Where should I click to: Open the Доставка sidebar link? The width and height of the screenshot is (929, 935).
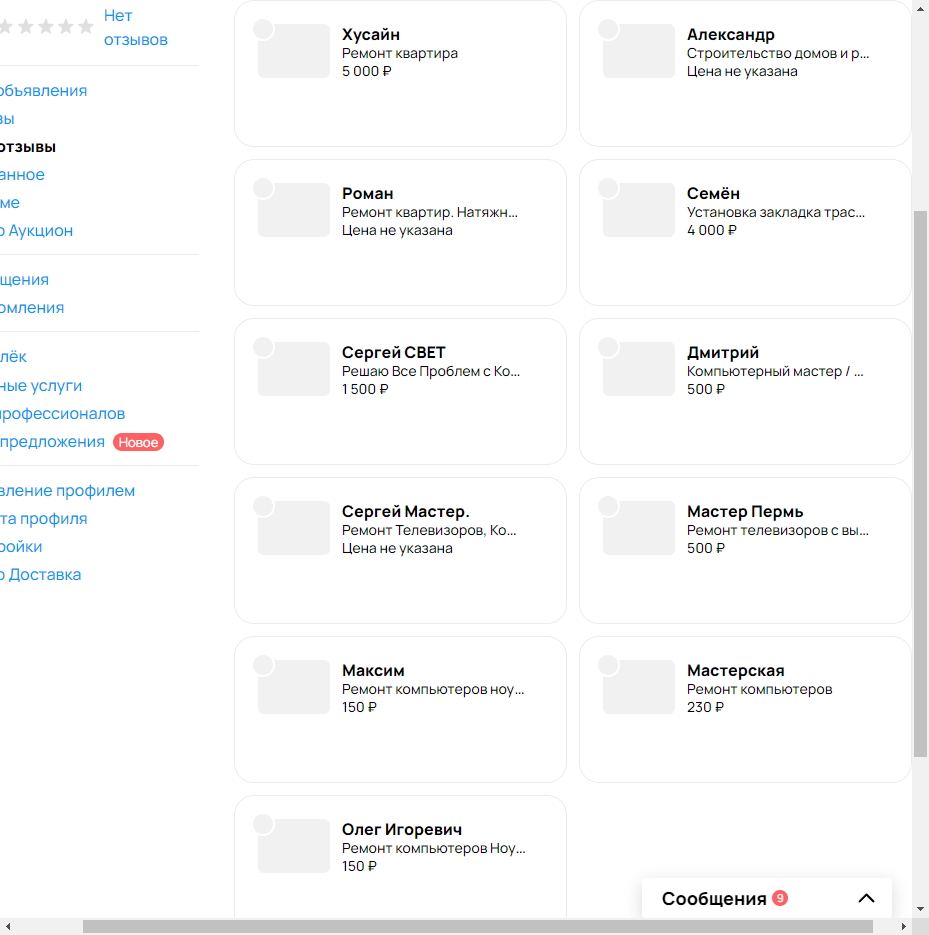click(x=41, y=575)
